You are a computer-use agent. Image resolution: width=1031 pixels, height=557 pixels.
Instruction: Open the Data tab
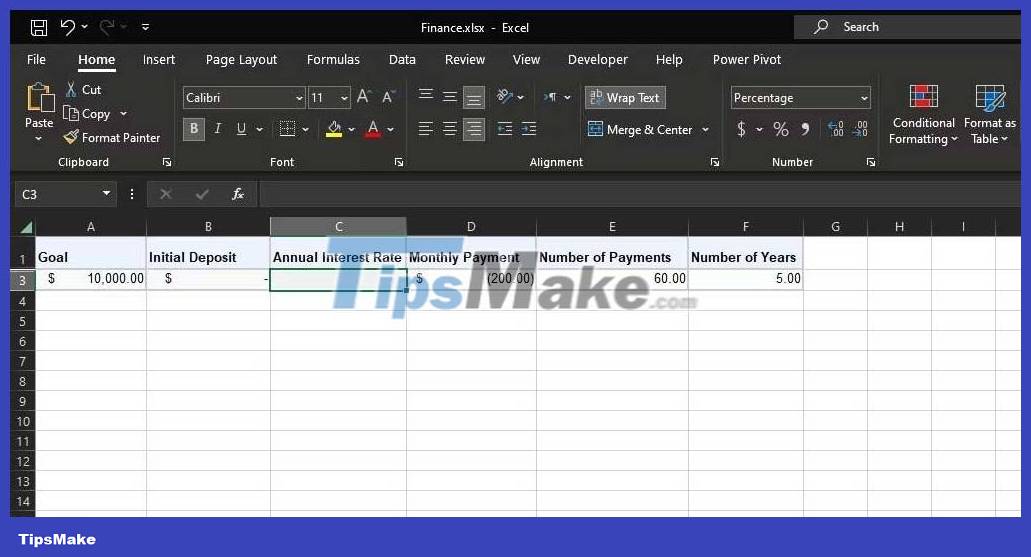click(x=402, y=60)
